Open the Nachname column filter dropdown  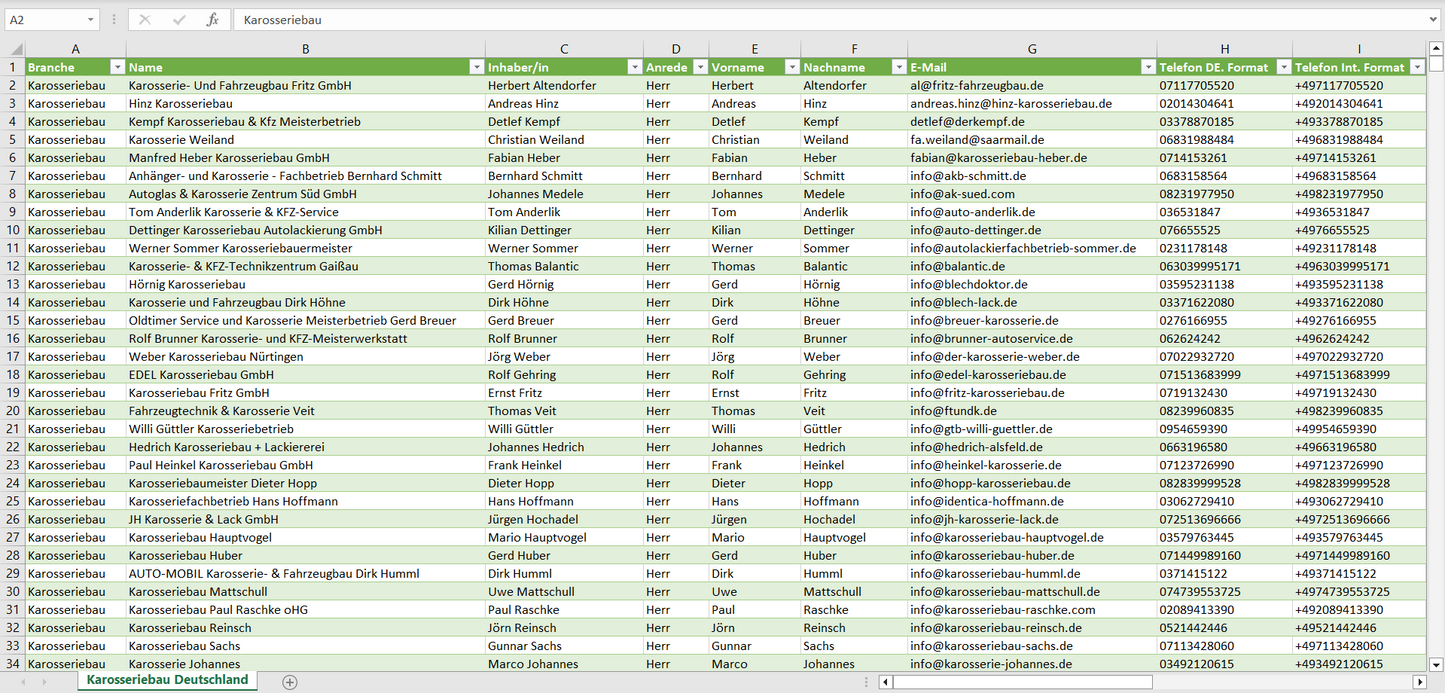click(898, 67)
